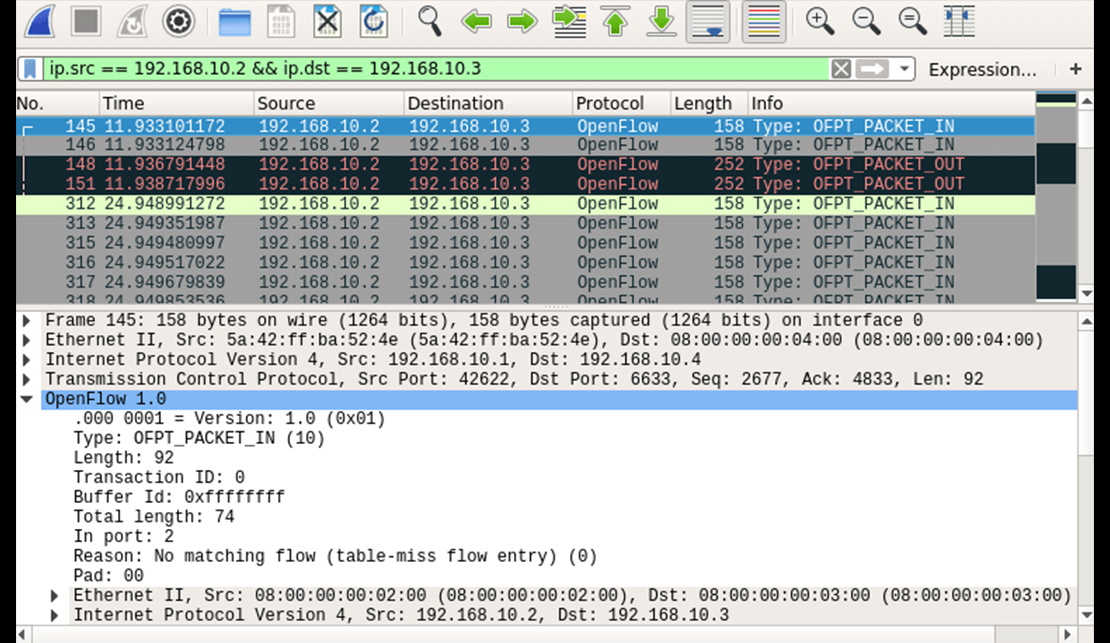Image resolution: width=1110 pixels, height=643 pixels.
Task: Sort by the Length column
Action: [x=709, y=103]
